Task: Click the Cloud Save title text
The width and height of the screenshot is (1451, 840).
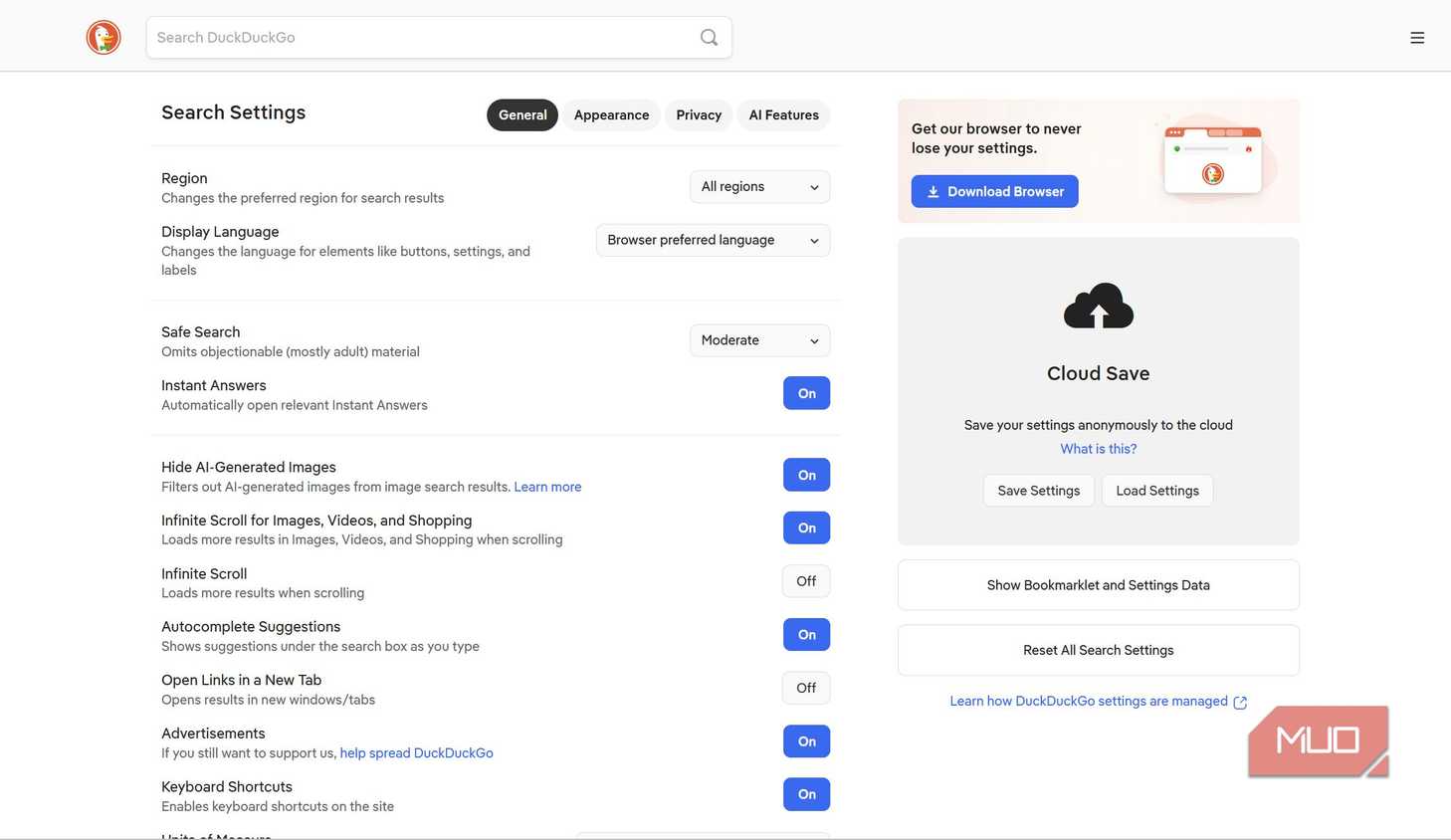Action: 1099,373
